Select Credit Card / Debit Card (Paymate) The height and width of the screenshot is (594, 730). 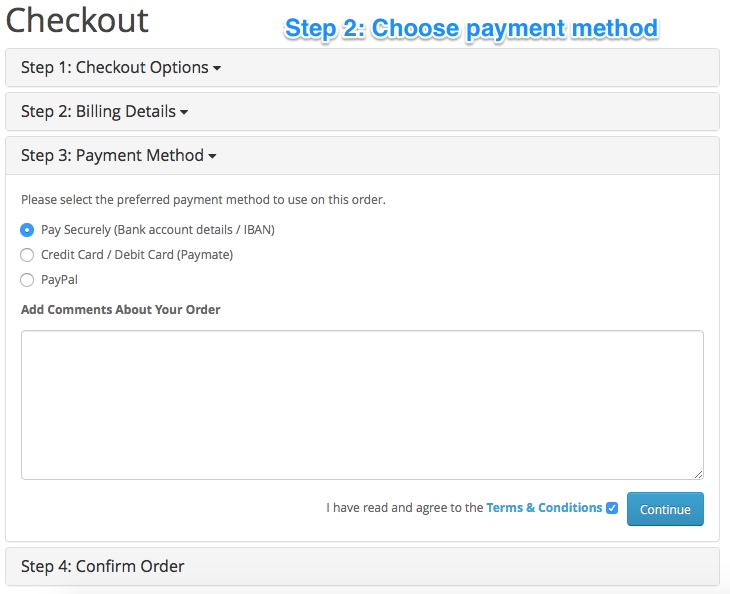coord(27,255)
